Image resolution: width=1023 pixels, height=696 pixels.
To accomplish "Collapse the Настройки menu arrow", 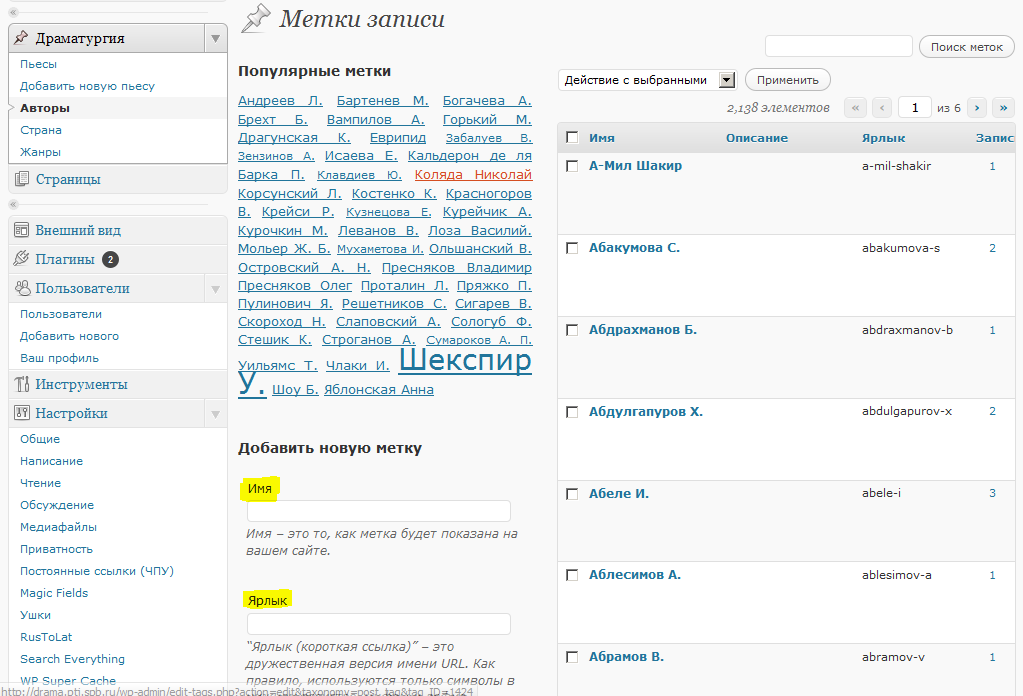I will click(x=215, y=413).
